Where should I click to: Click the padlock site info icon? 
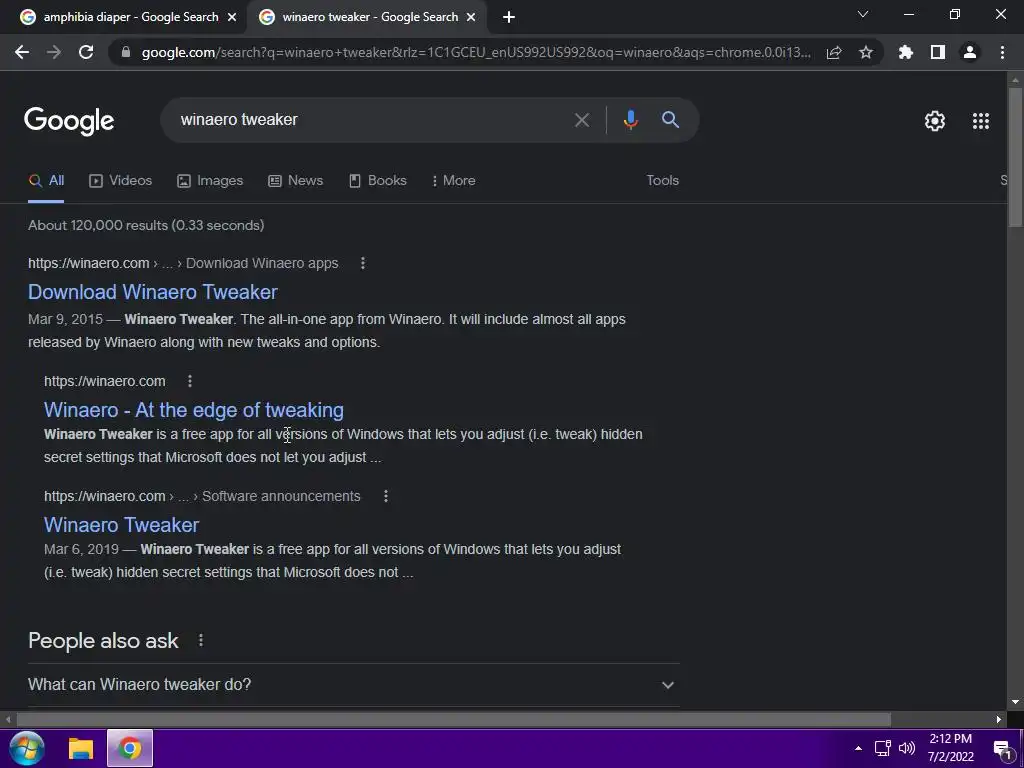tap(126, 52)
